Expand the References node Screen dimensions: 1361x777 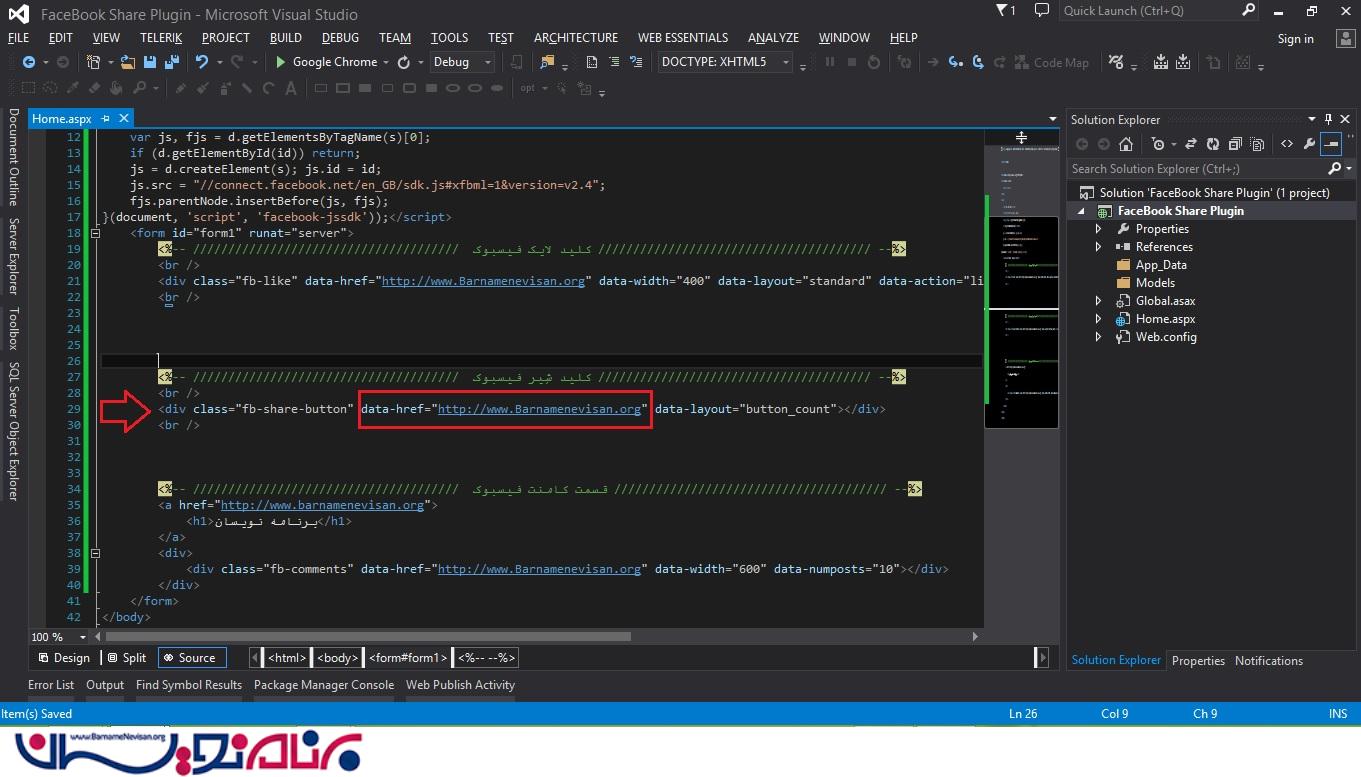pos(1098,247)
